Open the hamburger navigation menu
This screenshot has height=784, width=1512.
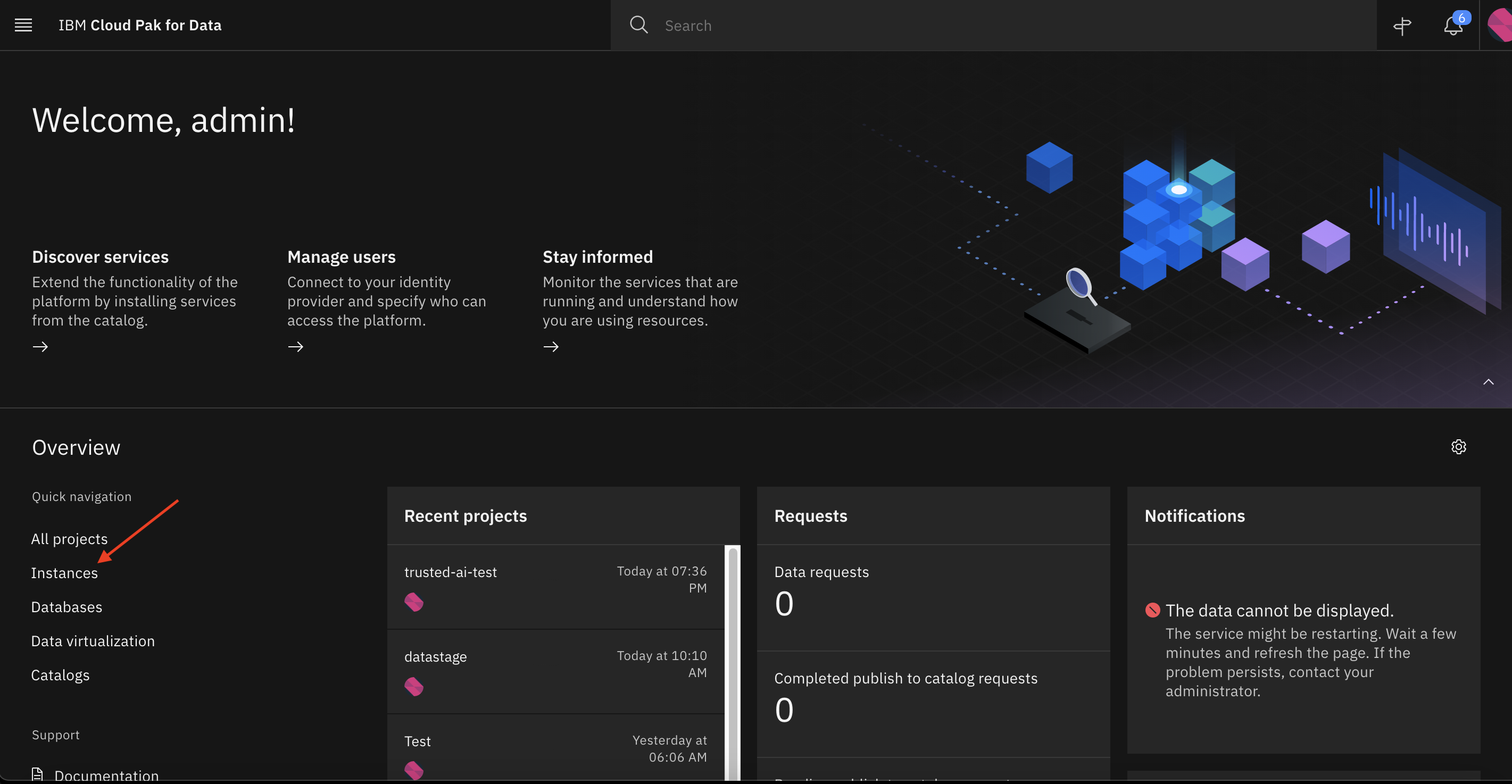(23, 25)
